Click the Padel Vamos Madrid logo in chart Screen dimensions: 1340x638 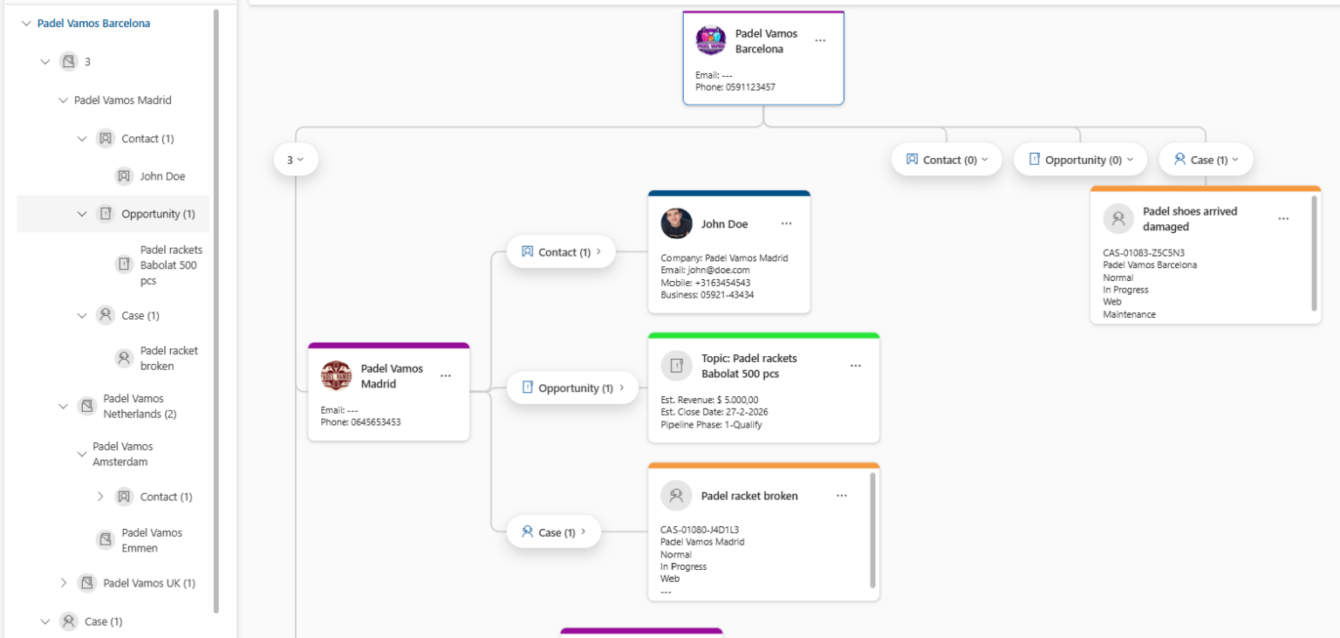click(x=336, y=376)
